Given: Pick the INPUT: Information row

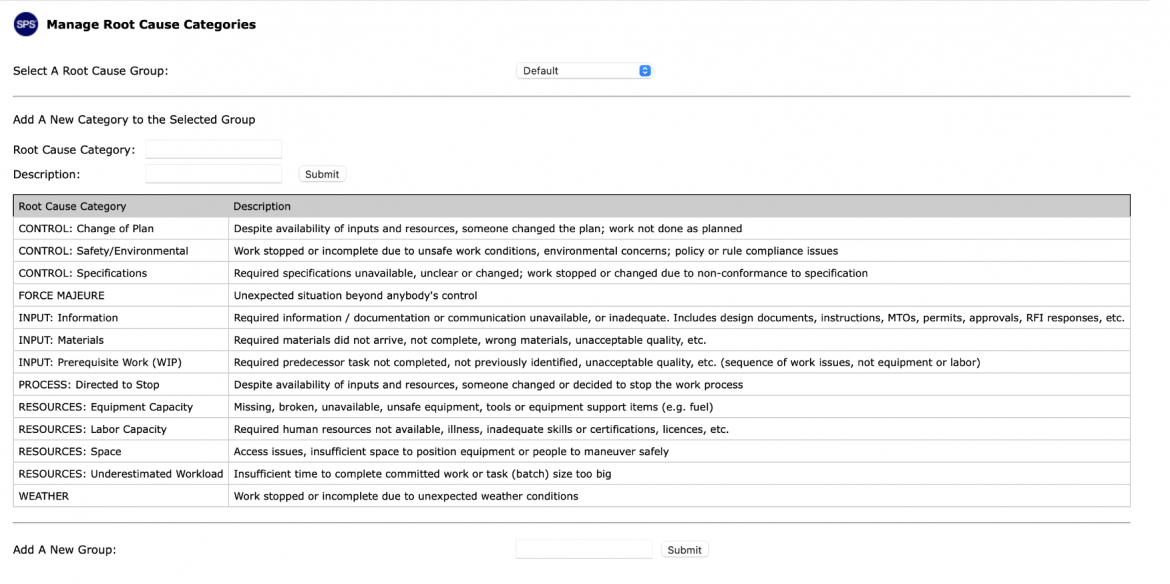Looking at the screenshot, I should (x=572, y=318).
